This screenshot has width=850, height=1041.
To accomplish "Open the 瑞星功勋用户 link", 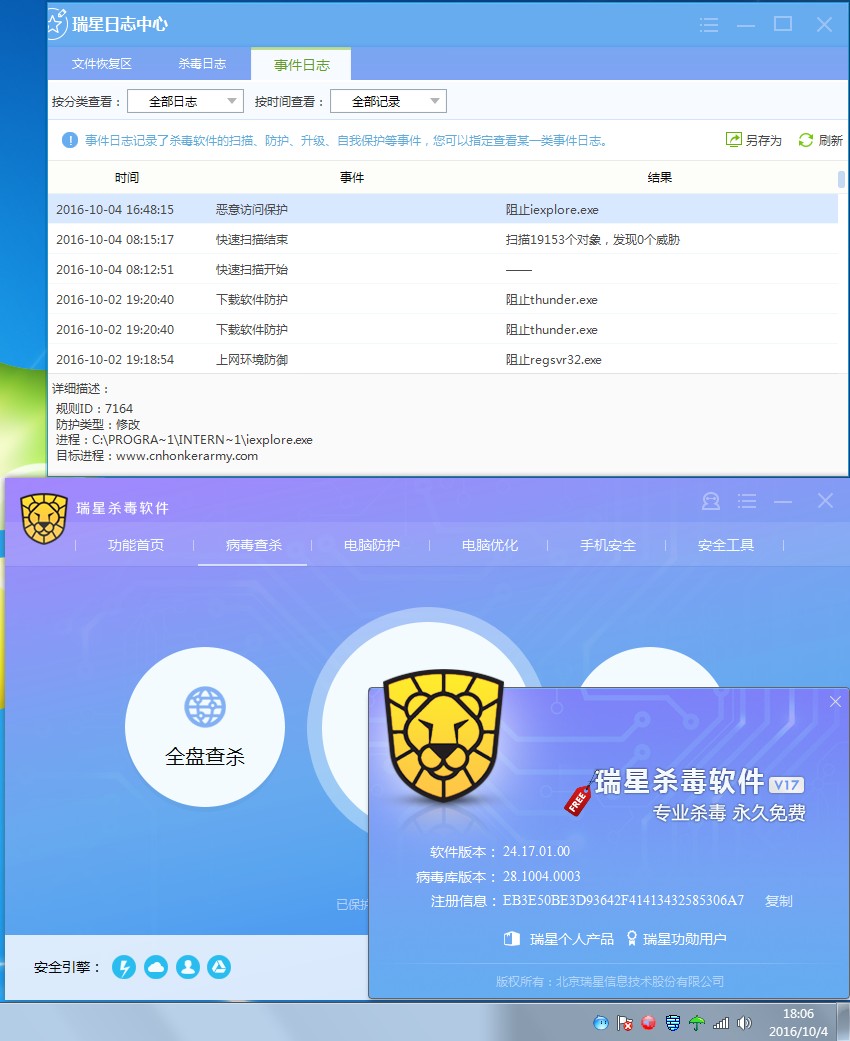I will 685,939.
